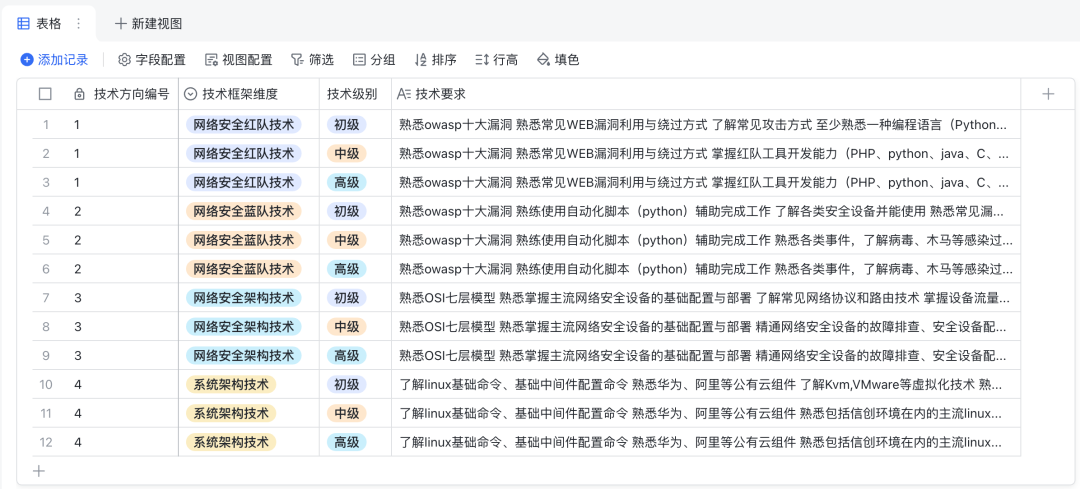Select row 7 网络安全架构技术 tag
This screenshot has width=1080, height=489.
coord(244,298)
